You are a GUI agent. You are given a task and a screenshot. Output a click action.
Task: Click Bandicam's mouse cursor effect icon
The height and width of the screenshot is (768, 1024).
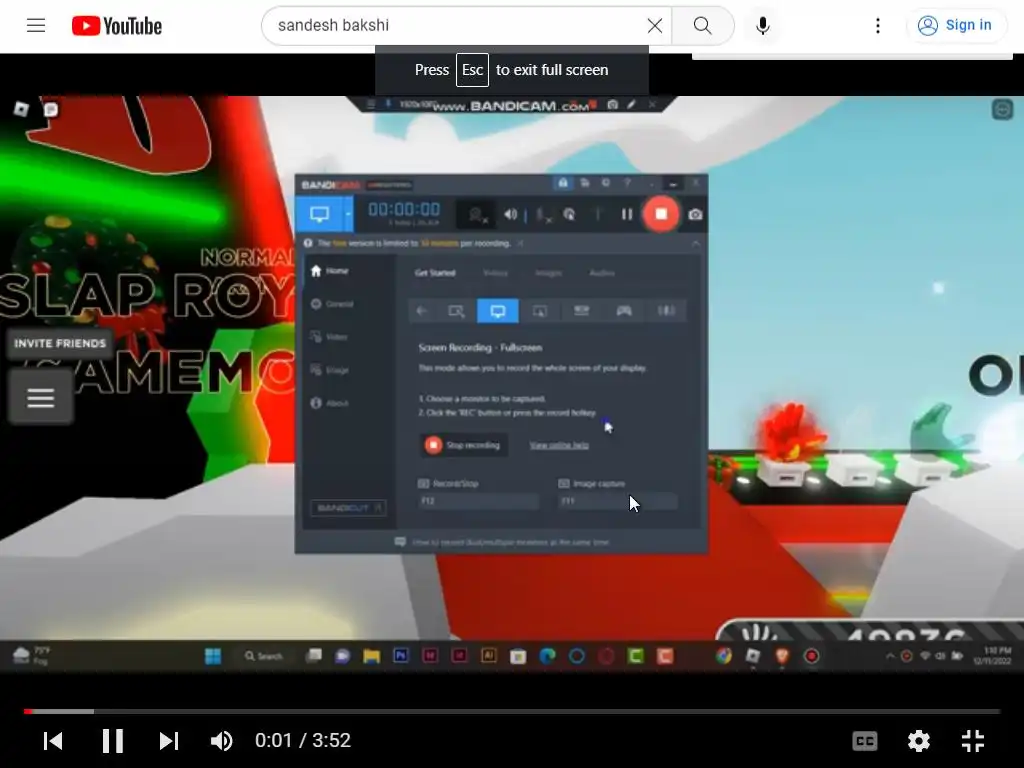(569, 214)
